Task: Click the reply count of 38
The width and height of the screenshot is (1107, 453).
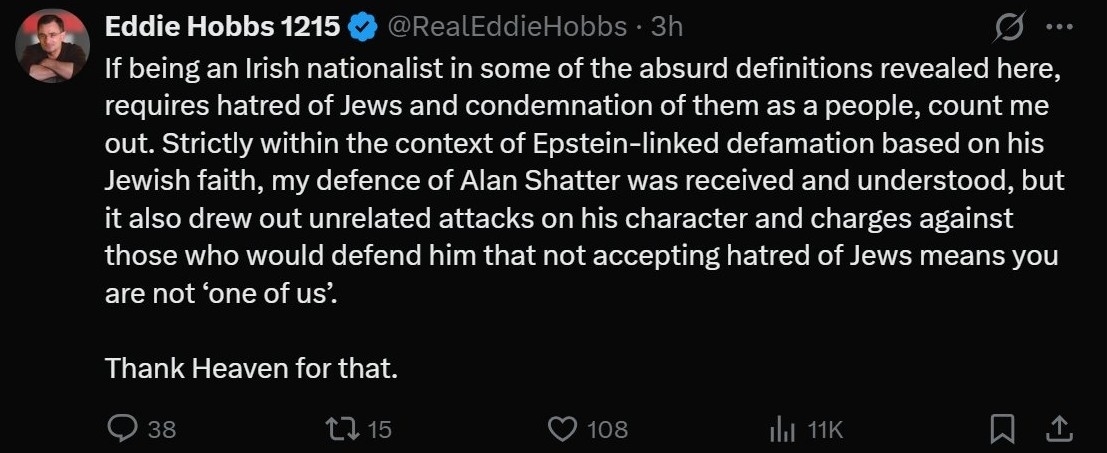Action: pyautogui.click(x=162, y=430)
